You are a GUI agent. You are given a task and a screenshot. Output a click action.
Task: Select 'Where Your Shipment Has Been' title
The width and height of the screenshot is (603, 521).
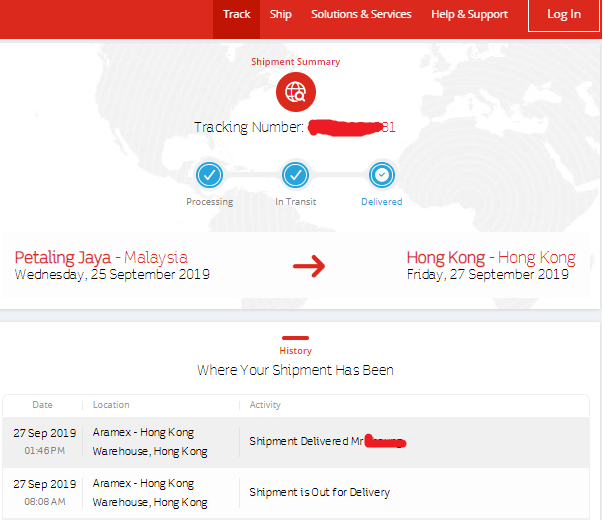[x=295, y=370]
